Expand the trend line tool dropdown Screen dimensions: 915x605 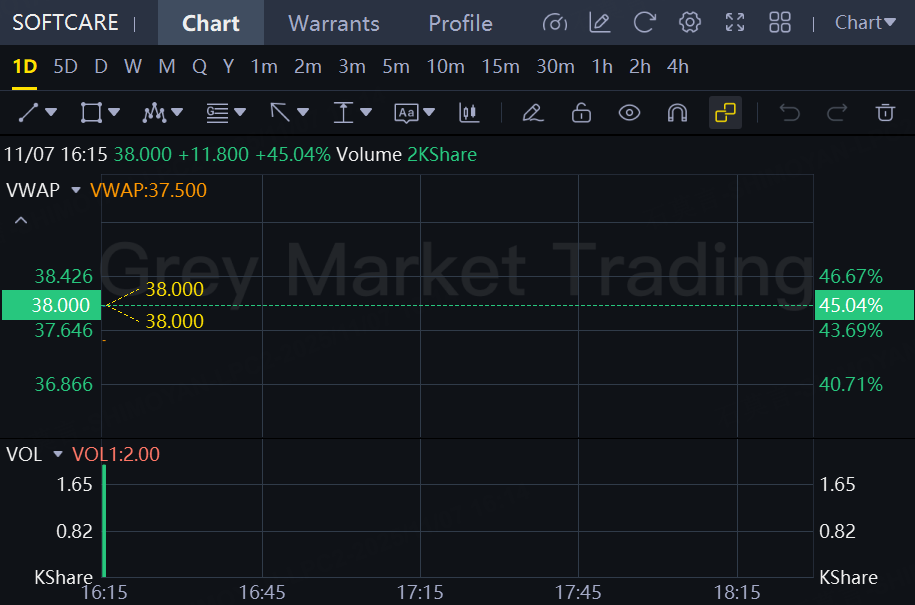51,113
